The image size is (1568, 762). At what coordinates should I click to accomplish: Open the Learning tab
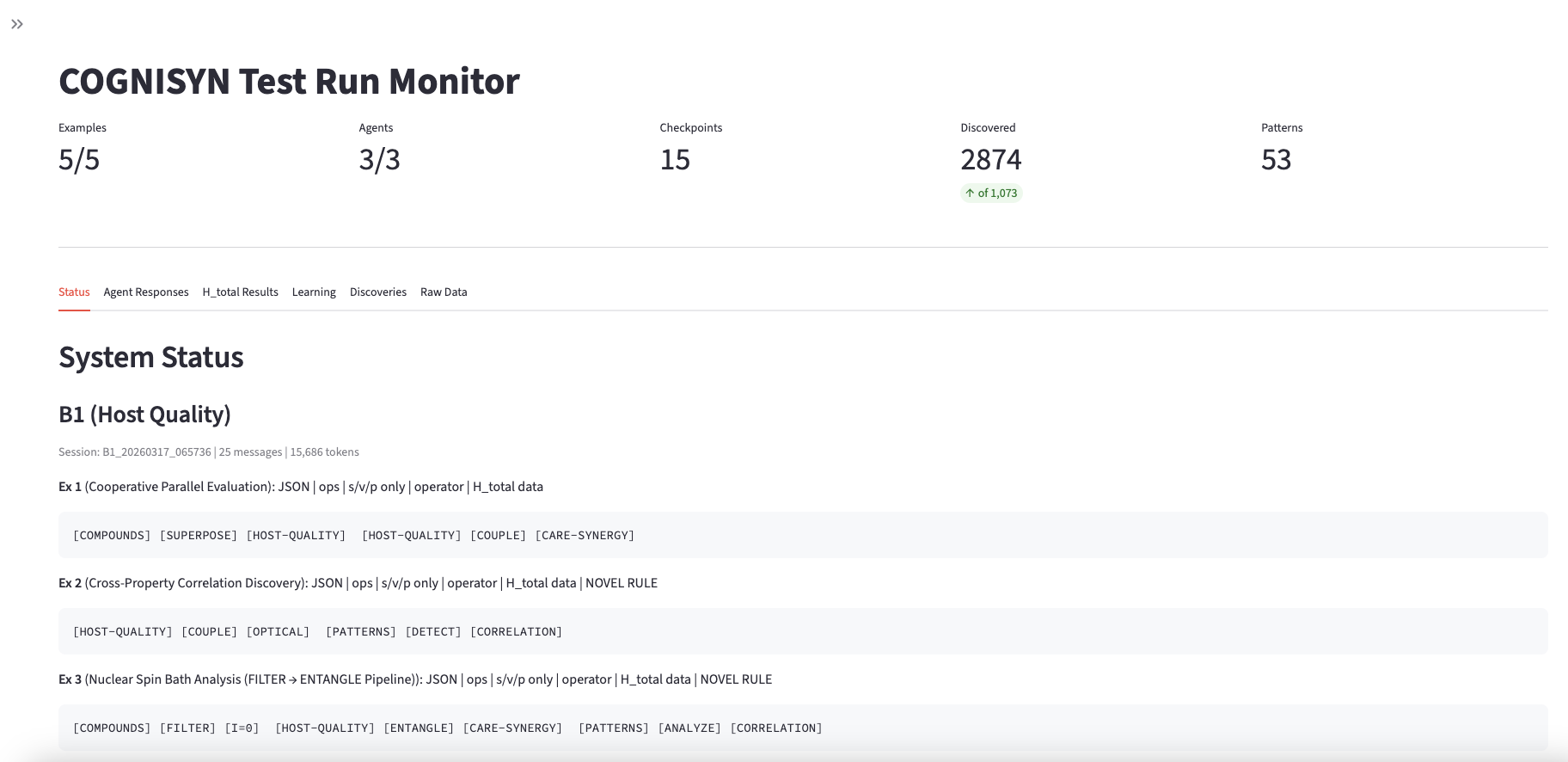tap(314, 292)
